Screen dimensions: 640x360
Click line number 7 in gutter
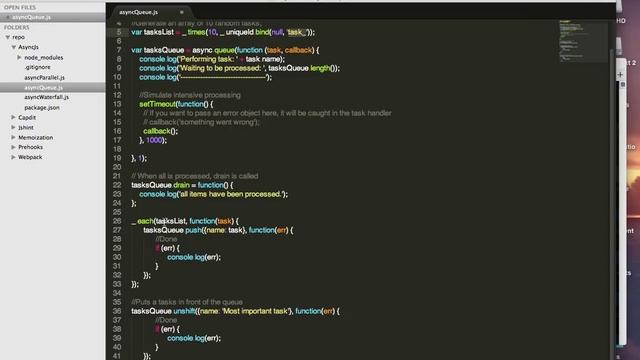(119, 50)
